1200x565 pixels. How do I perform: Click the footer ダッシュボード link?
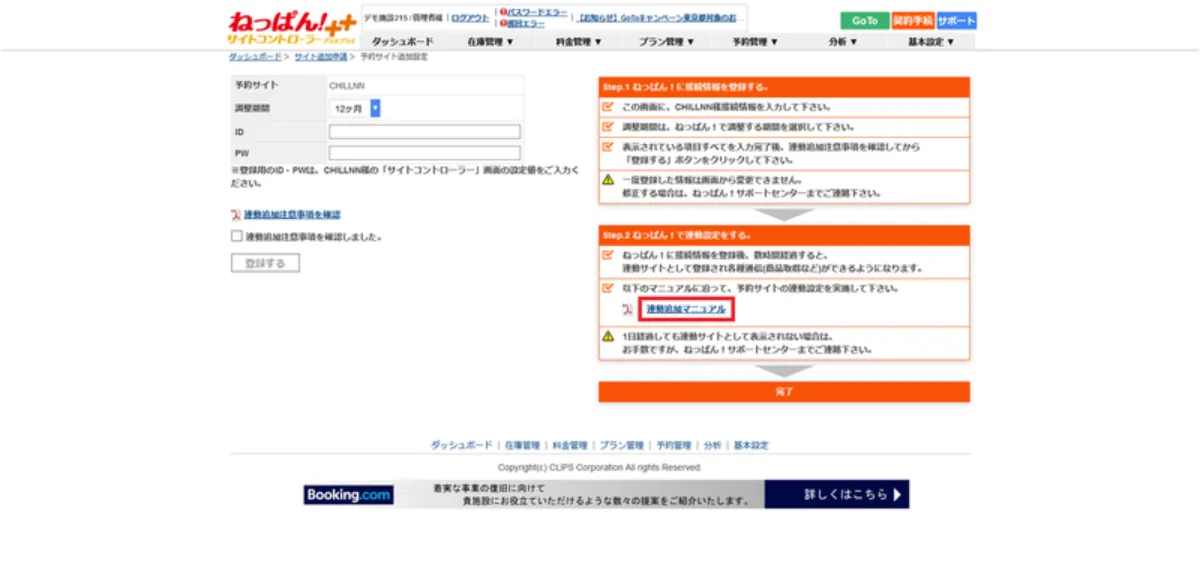(x=462, y=445)
